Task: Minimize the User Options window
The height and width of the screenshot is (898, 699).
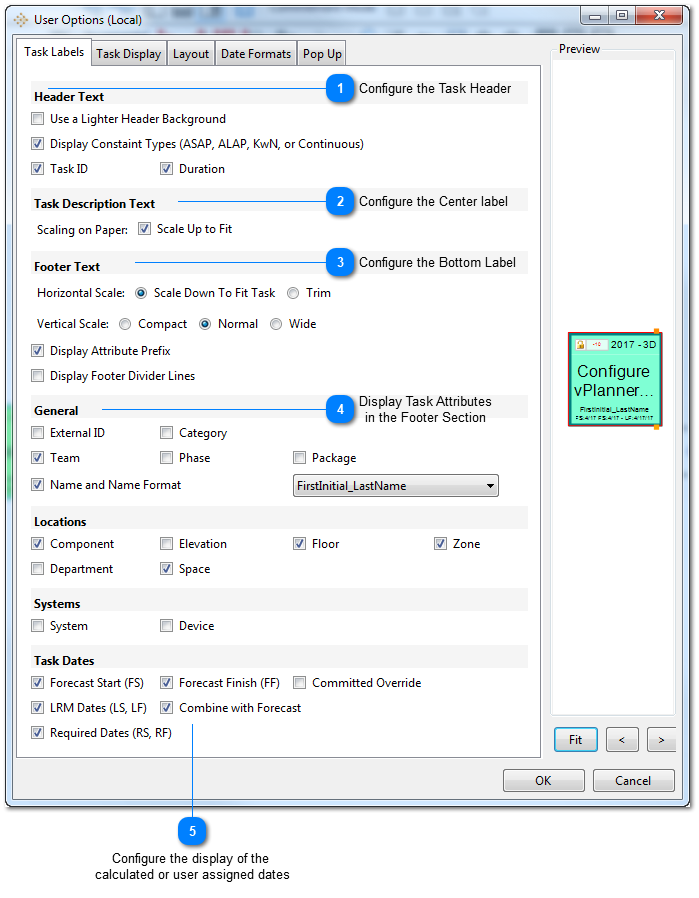Action: click(595, 15)
